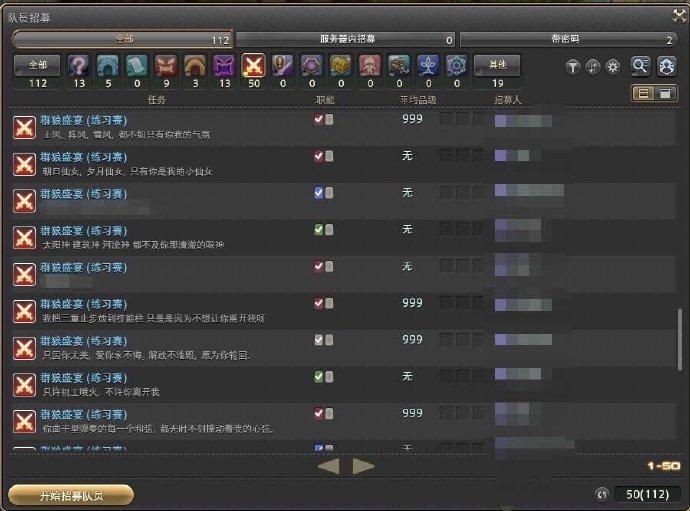Toggle the green role checkbox in the 太阳神 listing
The width and height of the screenshot is (690, 511).
[x=319, y=230]
